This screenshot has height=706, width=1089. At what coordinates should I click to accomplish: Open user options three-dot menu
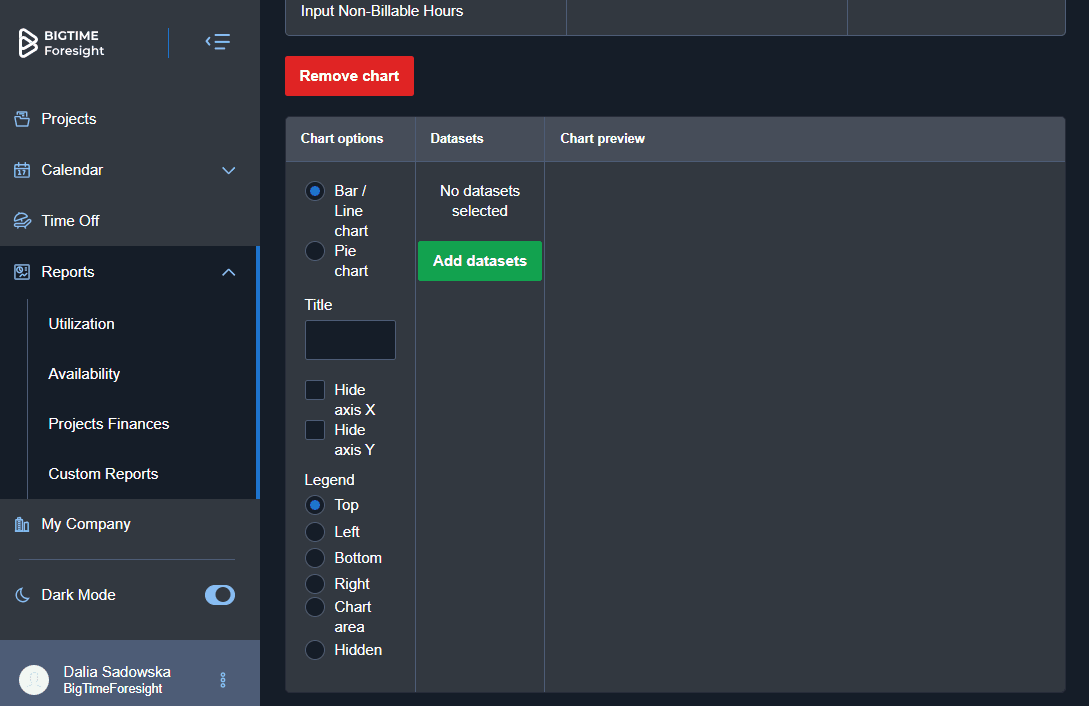223,680
